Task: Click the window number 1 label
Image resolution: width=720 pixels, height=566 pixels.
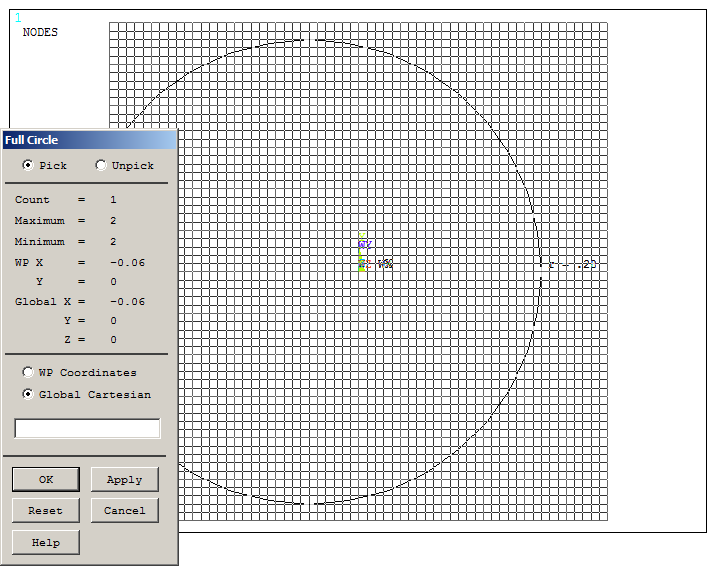Action: (18, 18)
